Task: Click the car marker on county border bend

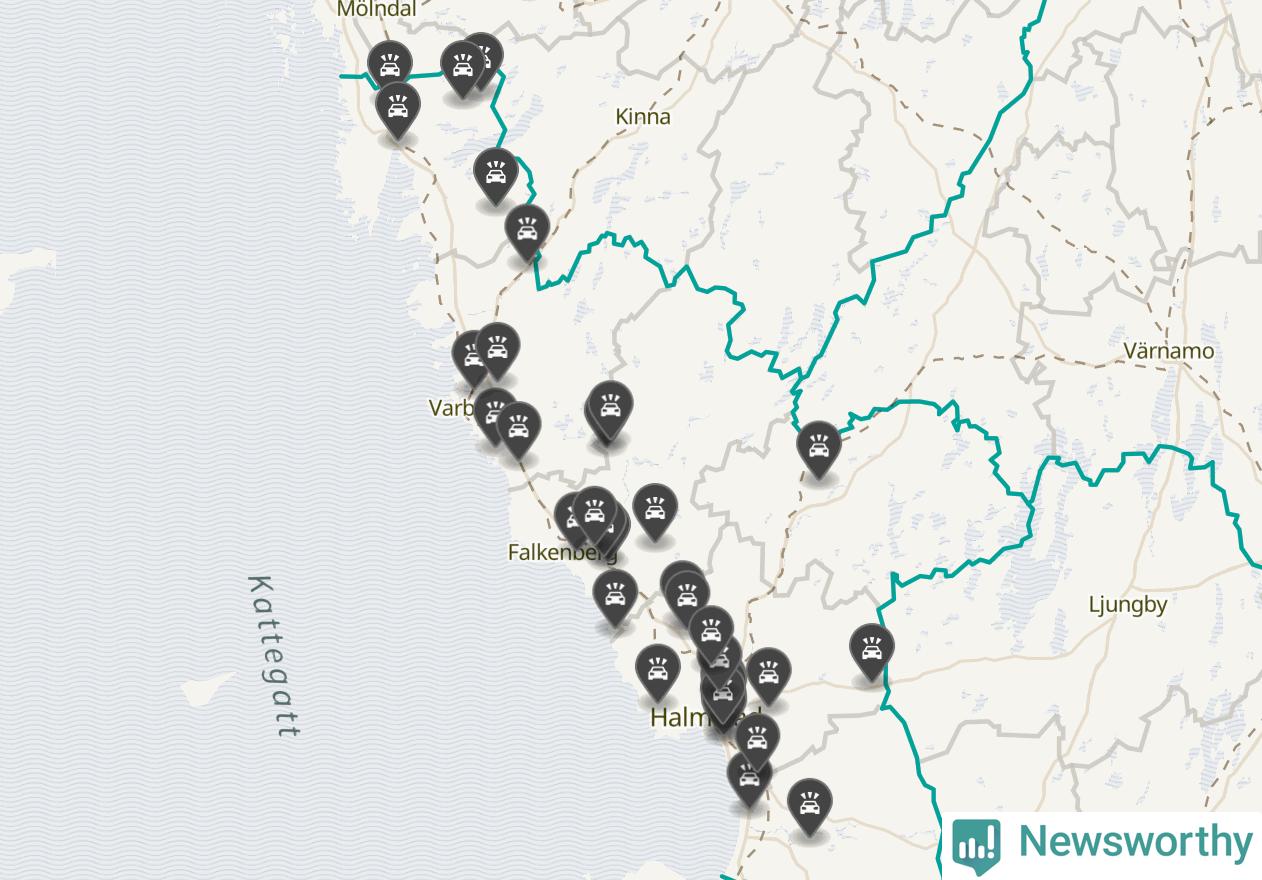Action: 526,231
